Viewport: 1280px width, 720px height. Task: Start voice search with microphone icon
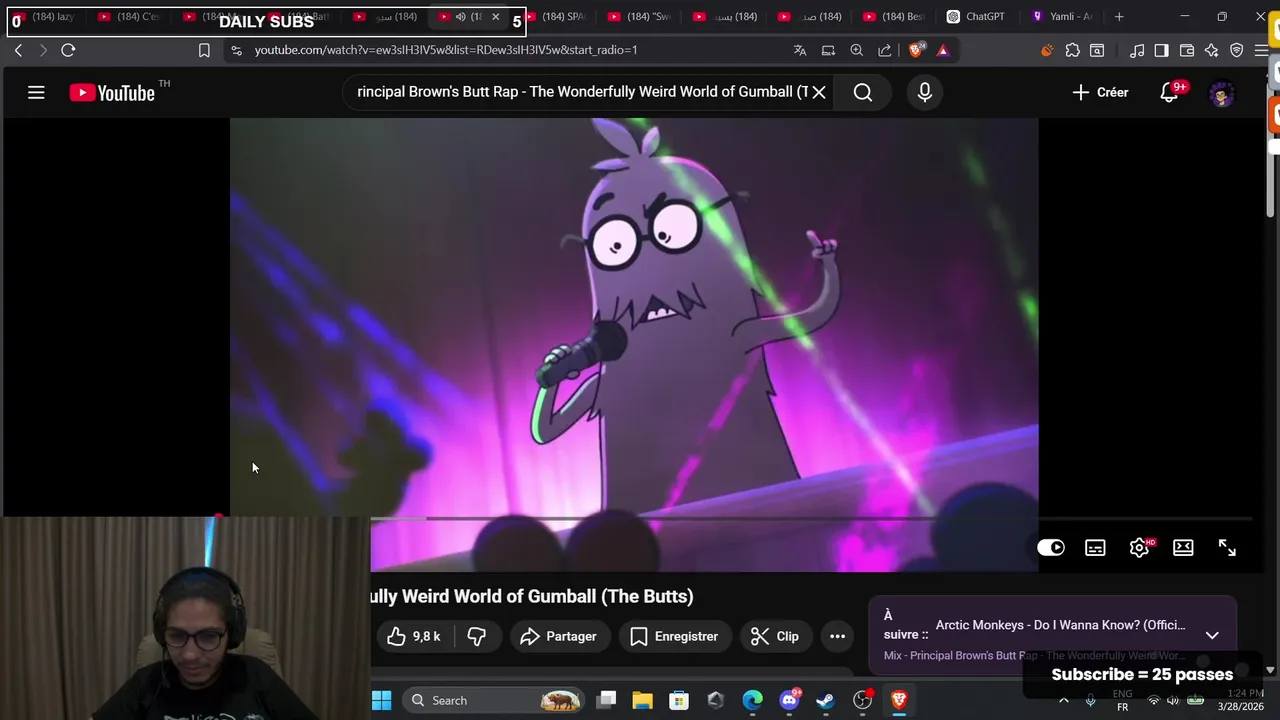[x=925, y=92]
